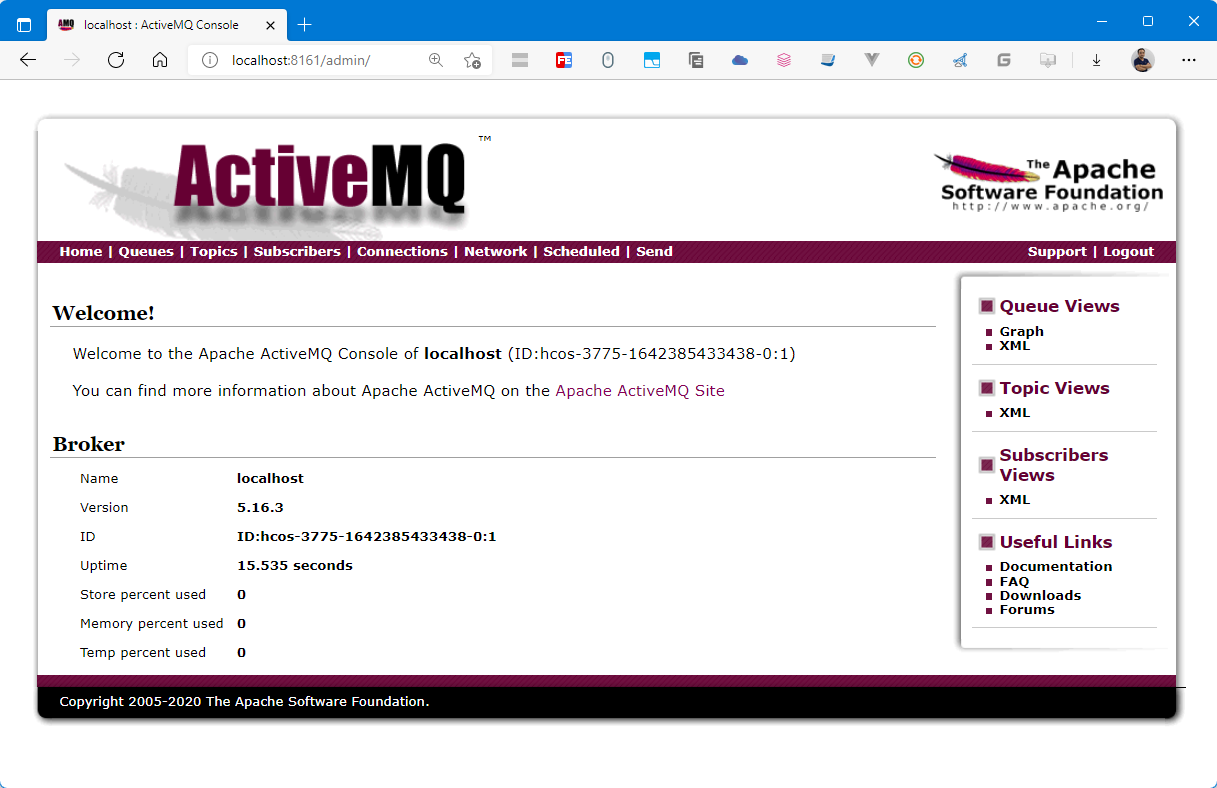Open the Scheduled page
Viewport: 1217px width, 788px height.
(581, 252)
